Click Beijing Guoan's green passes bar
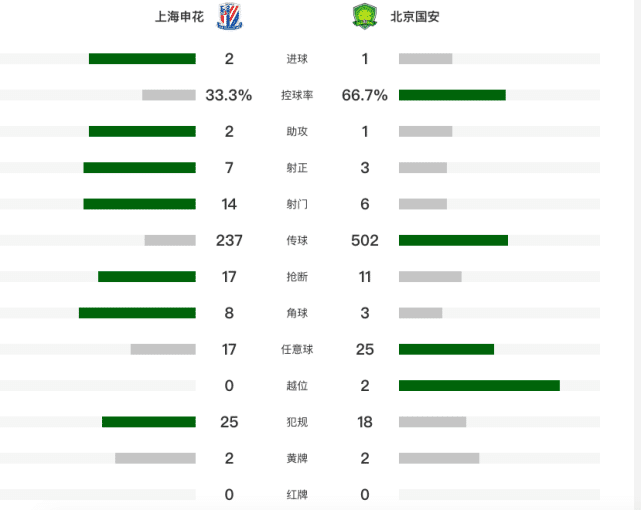Image resolution: width=641 pixels, height=510 pixels. pos(453,240)
